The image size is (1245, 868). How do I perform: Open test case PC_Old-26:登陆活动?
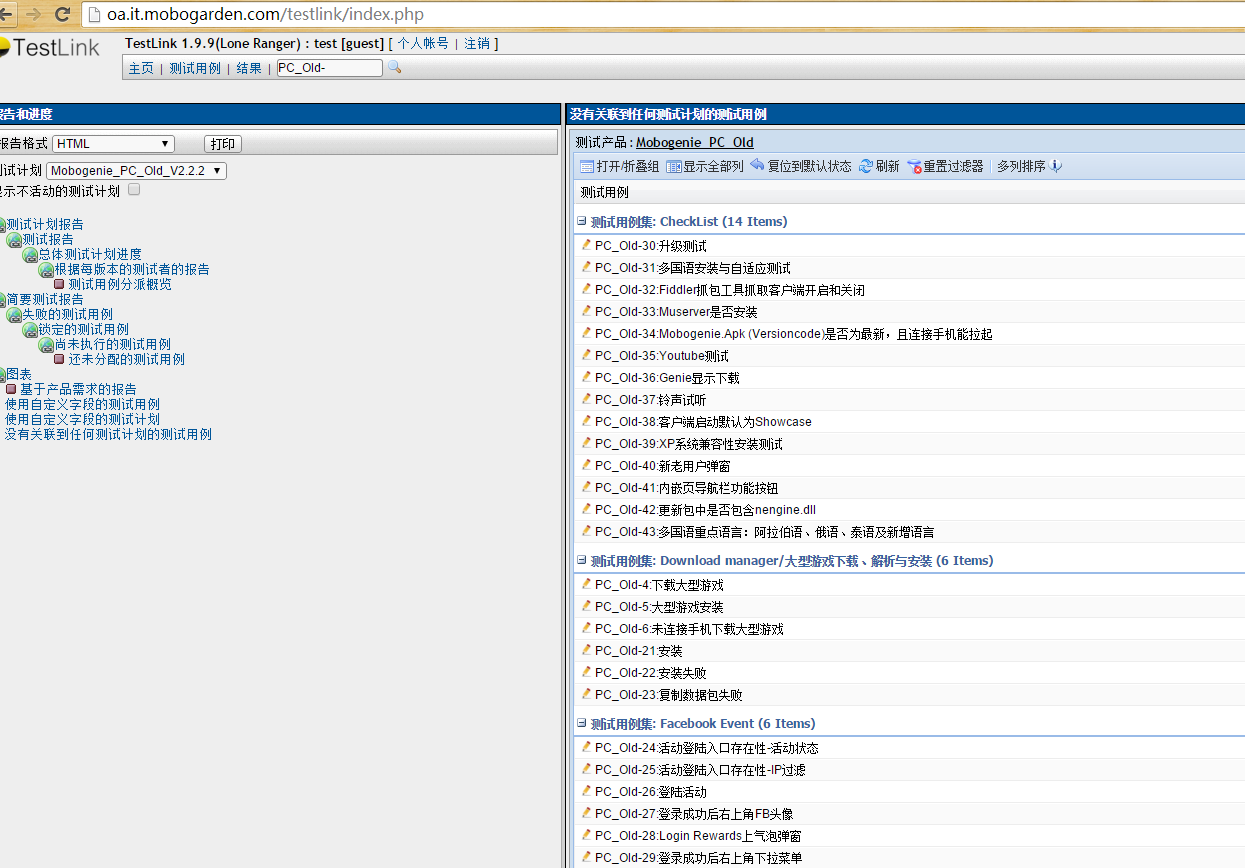650,792
